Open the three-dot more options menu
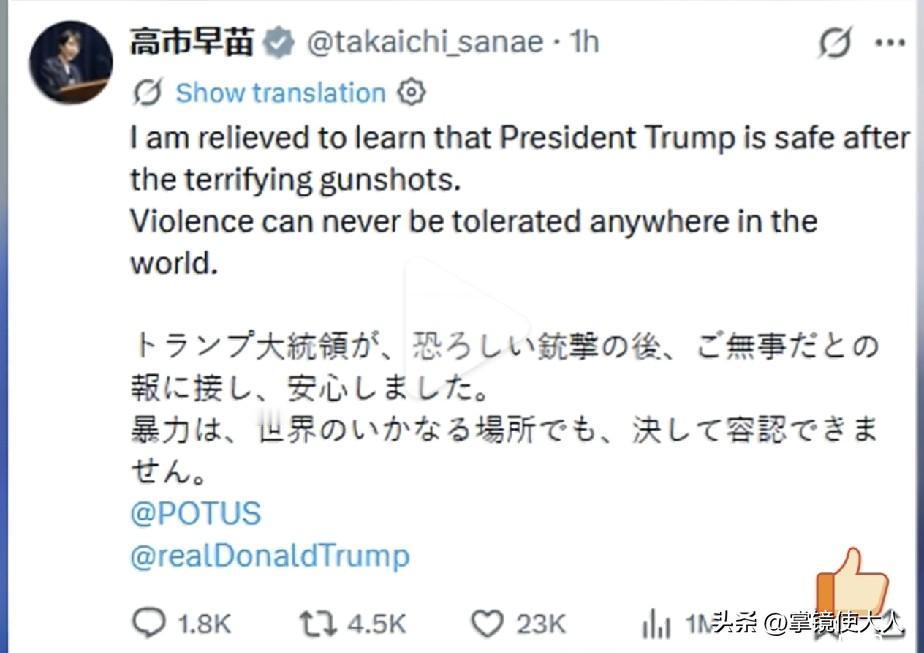924x653 pixels. [x=889, y=43]
